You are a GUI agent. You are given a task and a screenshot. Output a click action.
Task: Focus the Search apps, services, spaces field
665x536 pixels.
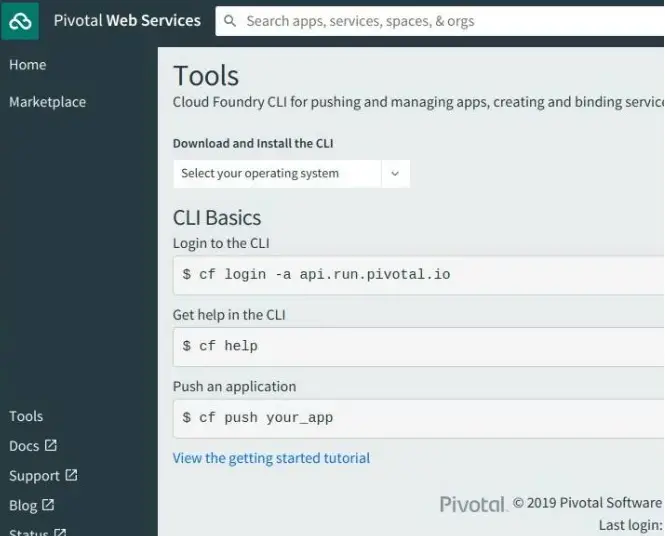tap(439, 21)
